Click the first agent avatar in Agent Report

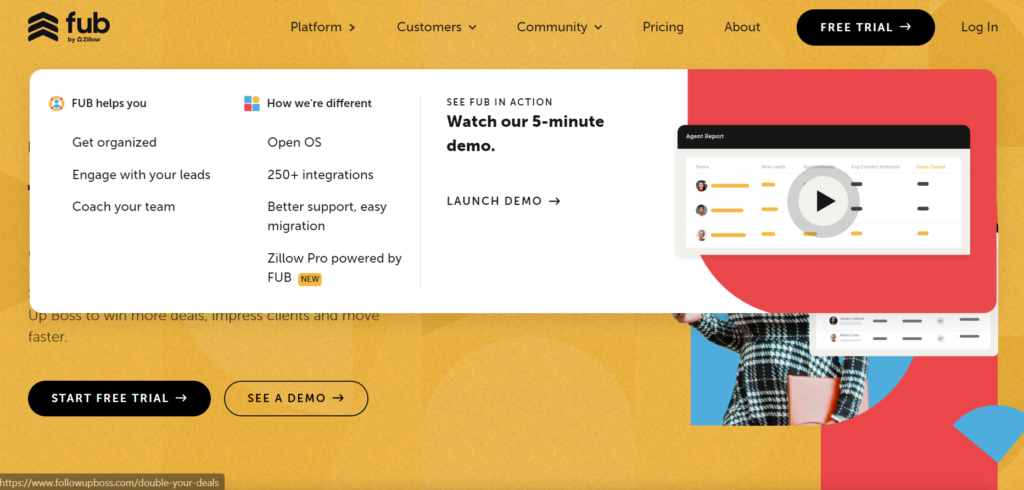tap(701, 186)
